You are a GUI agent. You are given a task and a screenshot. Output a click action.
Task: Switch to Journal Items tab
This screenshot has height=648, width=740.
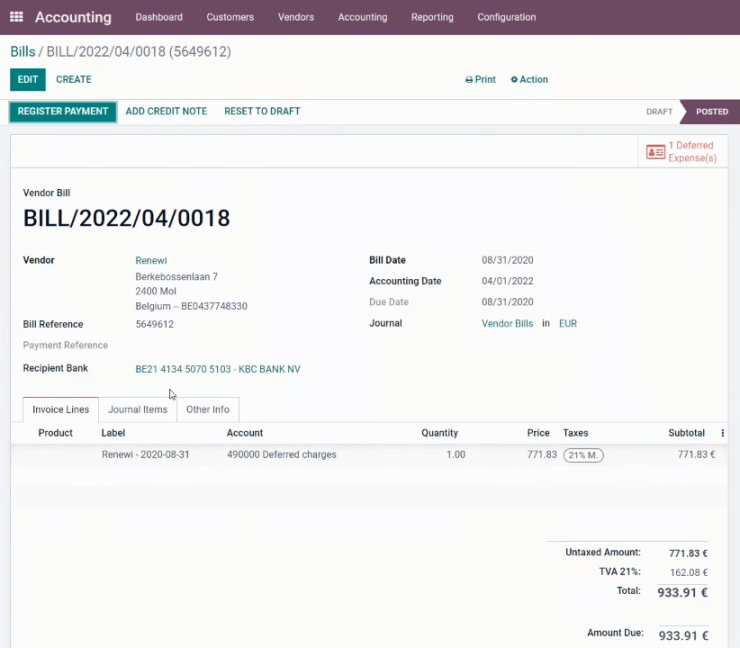coord(138,410)
